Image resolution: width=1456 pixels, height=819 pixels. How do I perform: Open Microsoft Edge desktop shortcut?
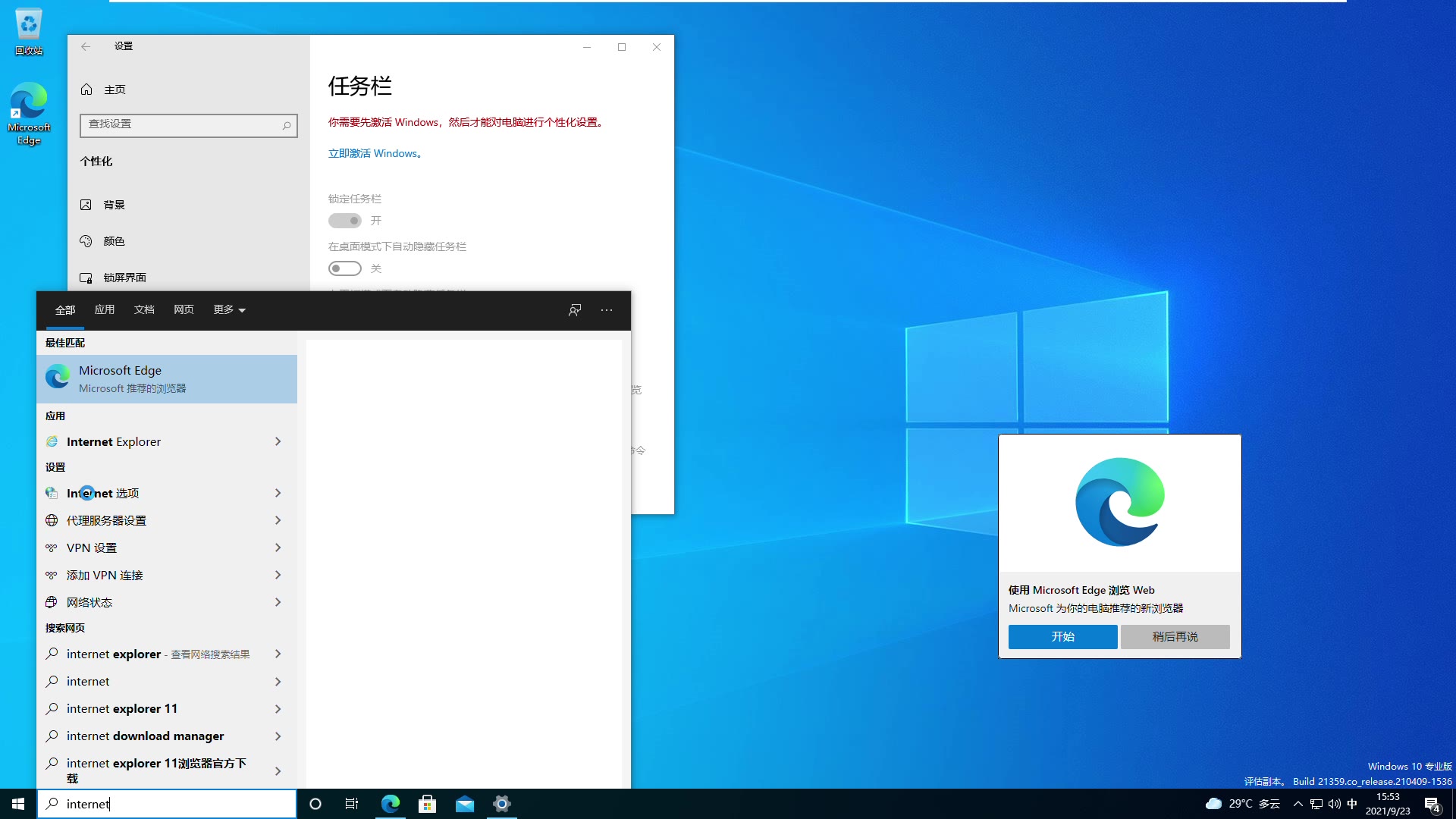(x=29, y=114)
